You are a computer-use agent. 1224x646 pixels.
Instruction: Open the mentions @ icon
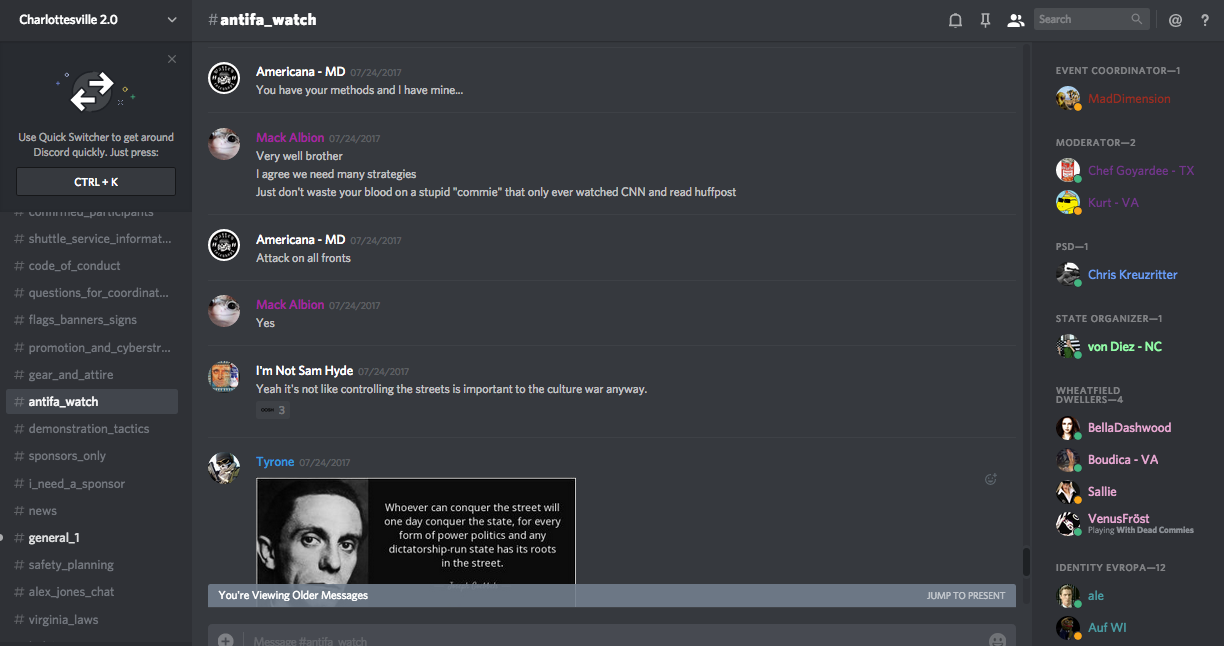[x=1175, y=20]
